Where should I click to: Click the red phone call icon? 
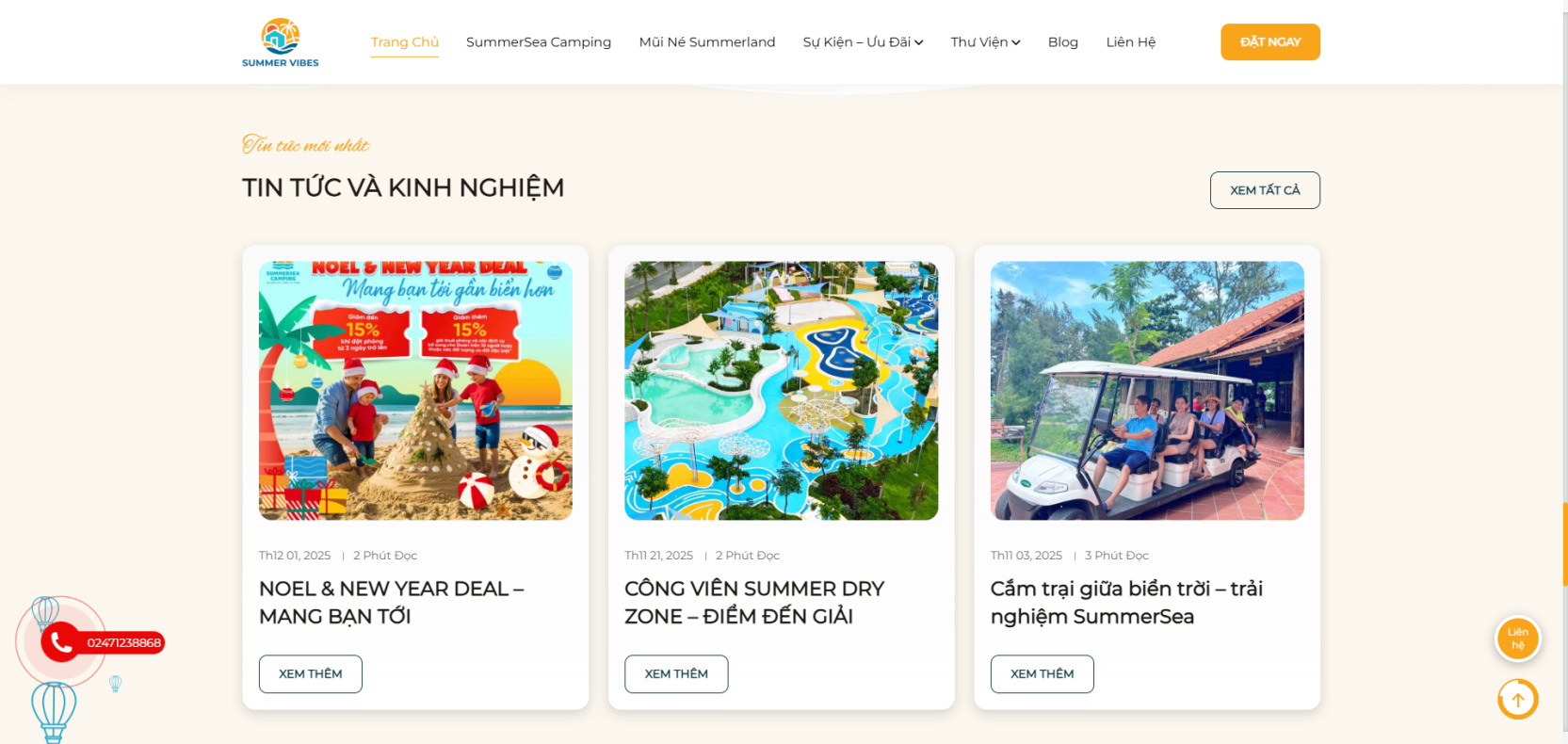click(x=61, y=642)
